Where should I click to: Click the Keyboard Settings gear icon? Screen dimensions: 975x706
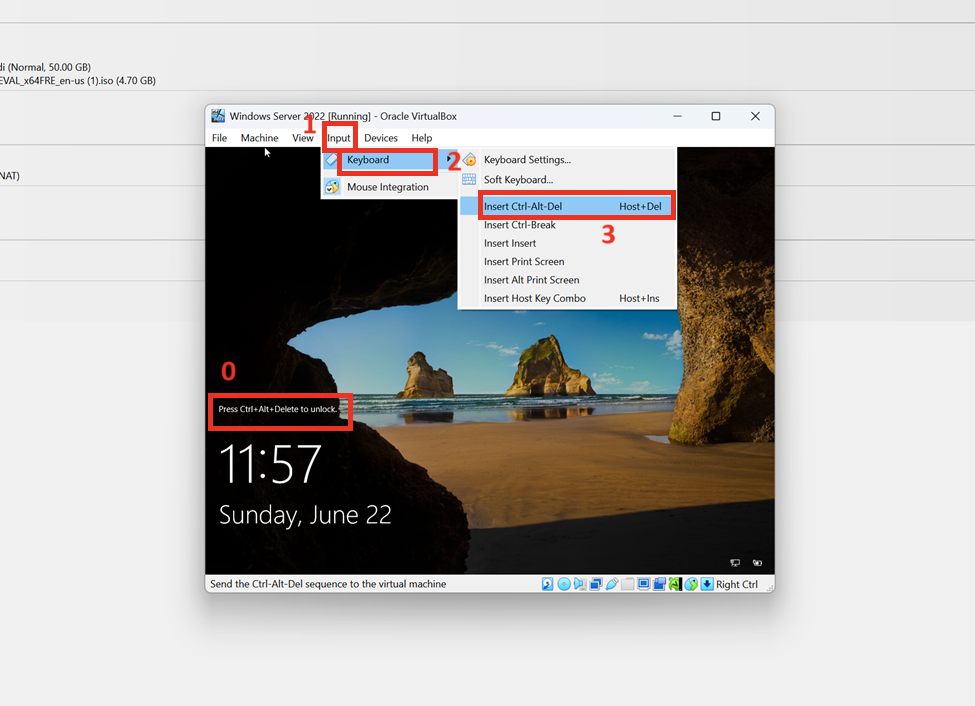tap(469, 160)
